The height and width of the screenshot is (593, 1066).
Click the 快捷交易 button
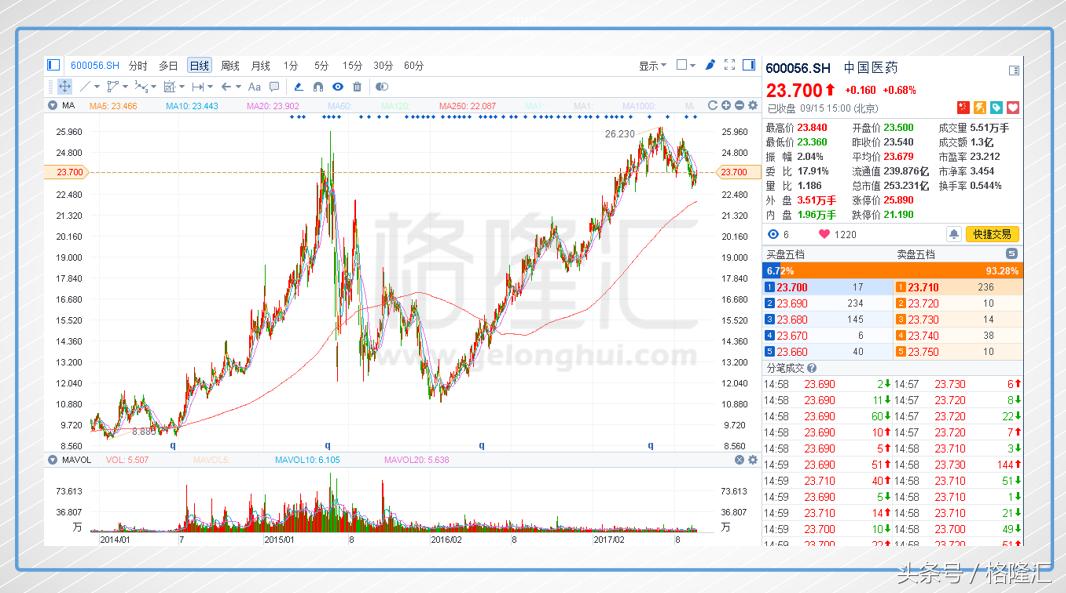click(x=992, y=234)
